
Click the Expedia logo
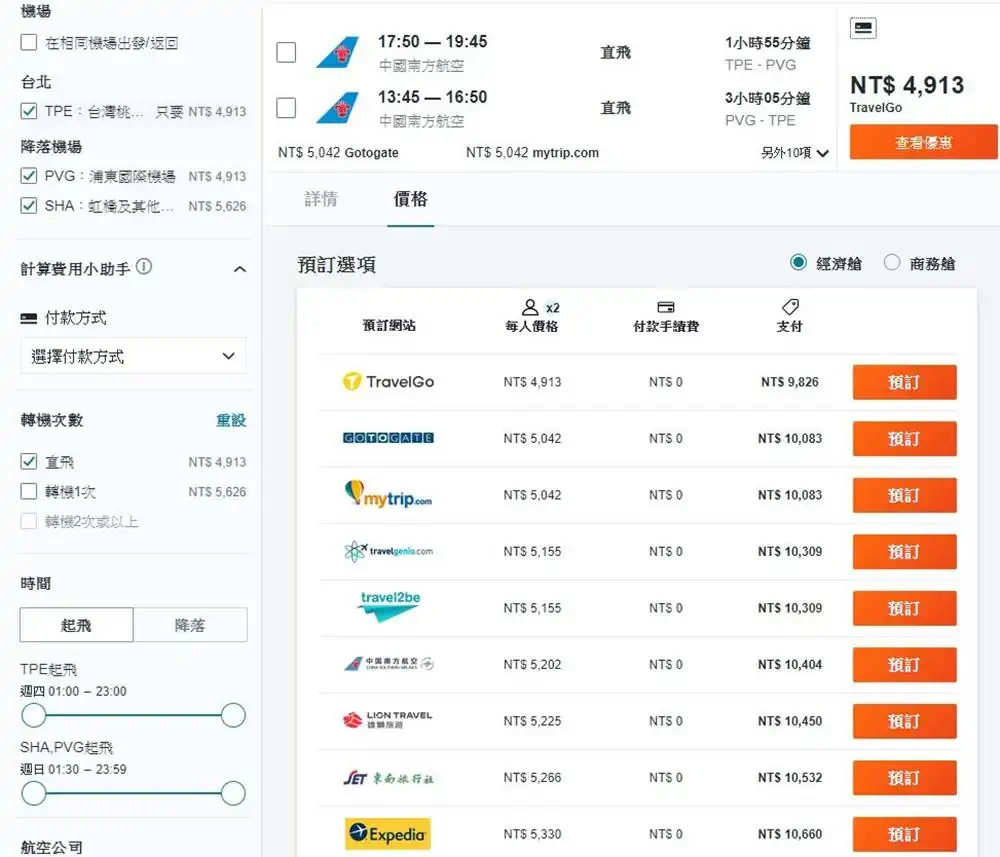pyautogui.click(x=388, y=833)
